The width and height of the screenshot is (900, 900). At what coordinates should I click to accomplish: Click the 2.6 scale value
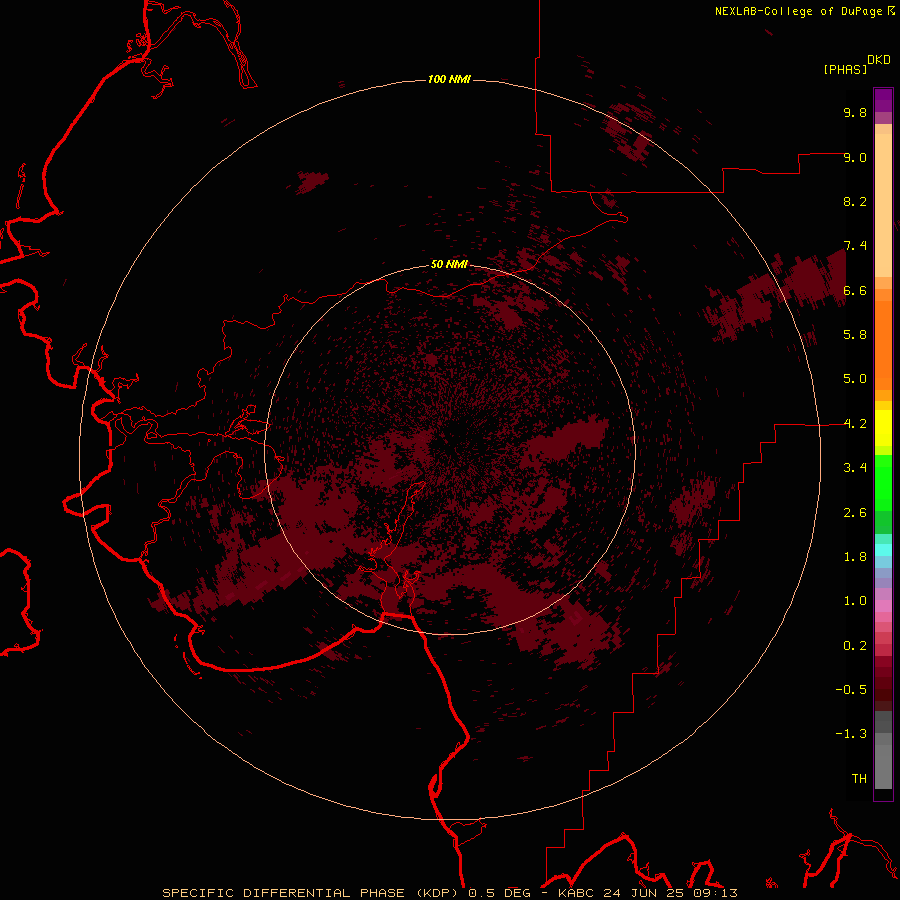(x=855, y=513)
